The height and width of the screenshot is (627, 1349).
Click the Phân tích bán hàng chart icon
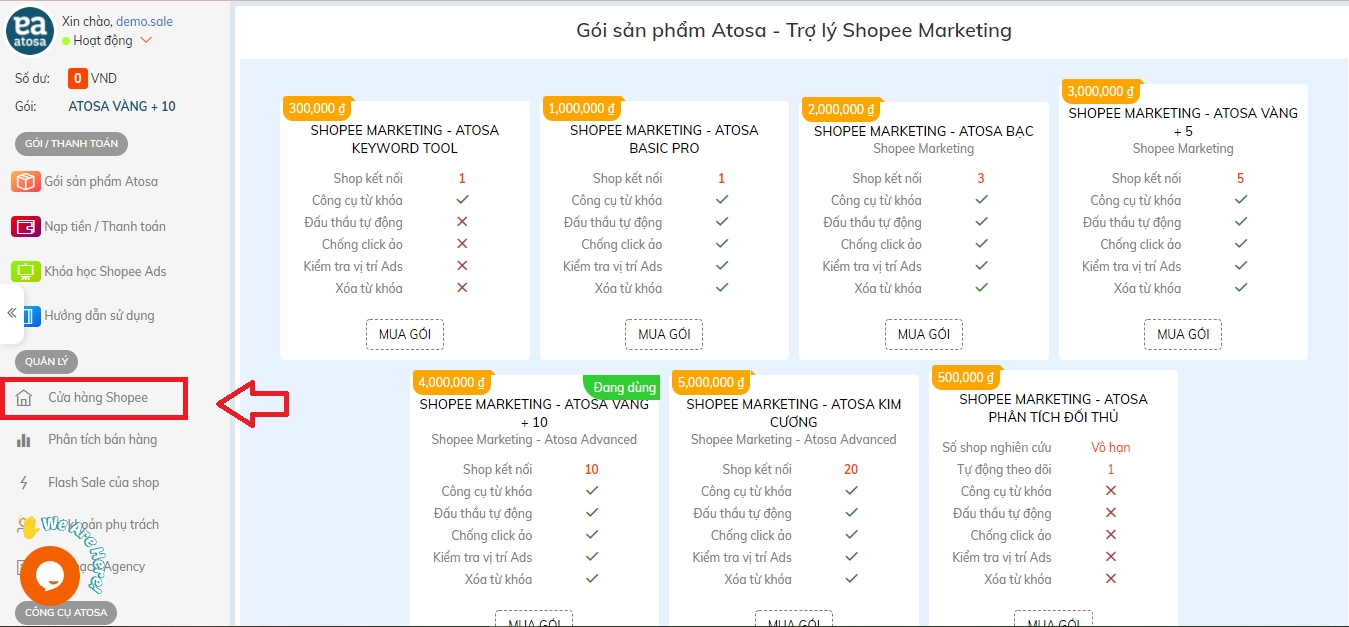click(25, 440)
